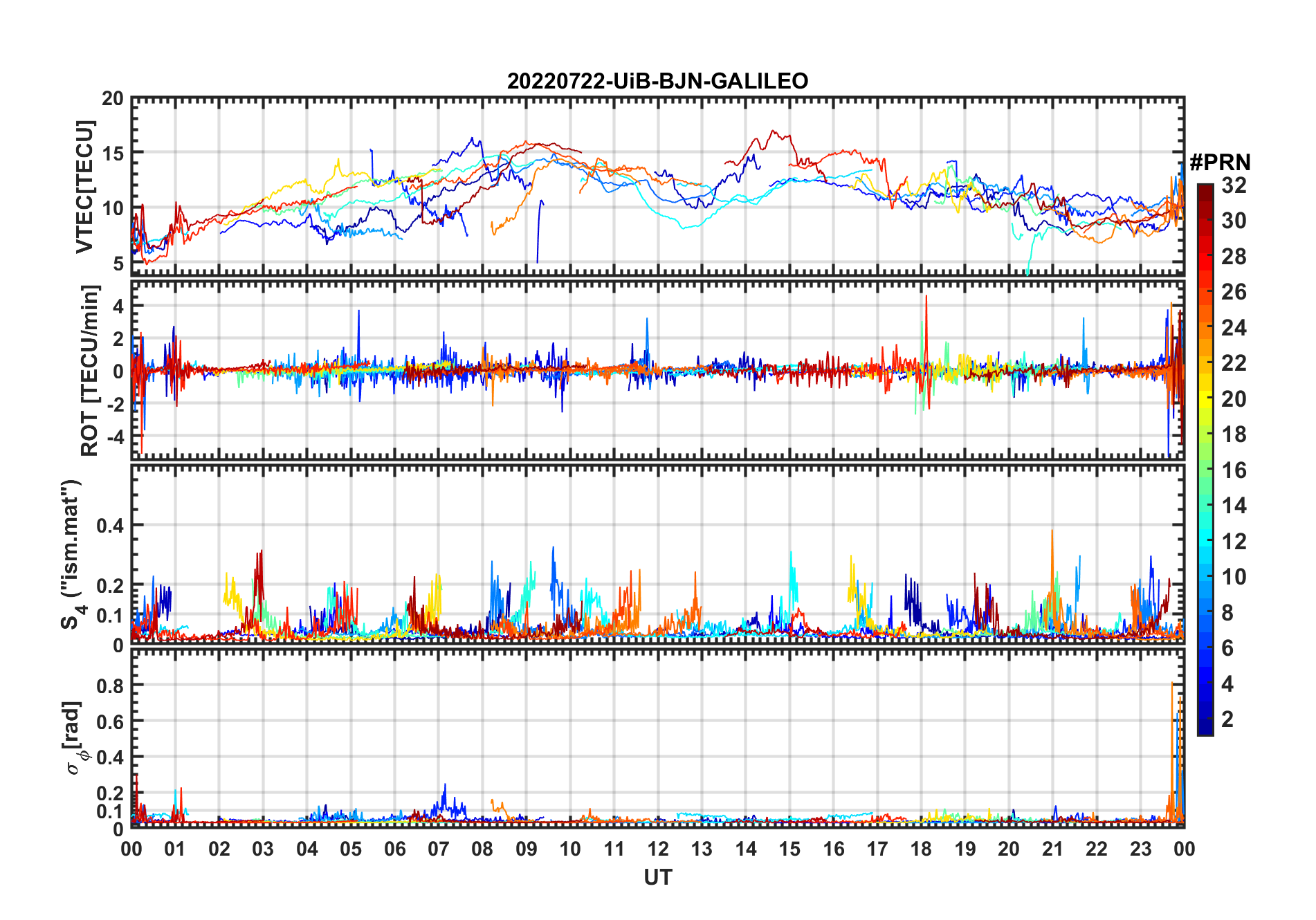Select colorbar tick label 28

[x=1234, y=257]
